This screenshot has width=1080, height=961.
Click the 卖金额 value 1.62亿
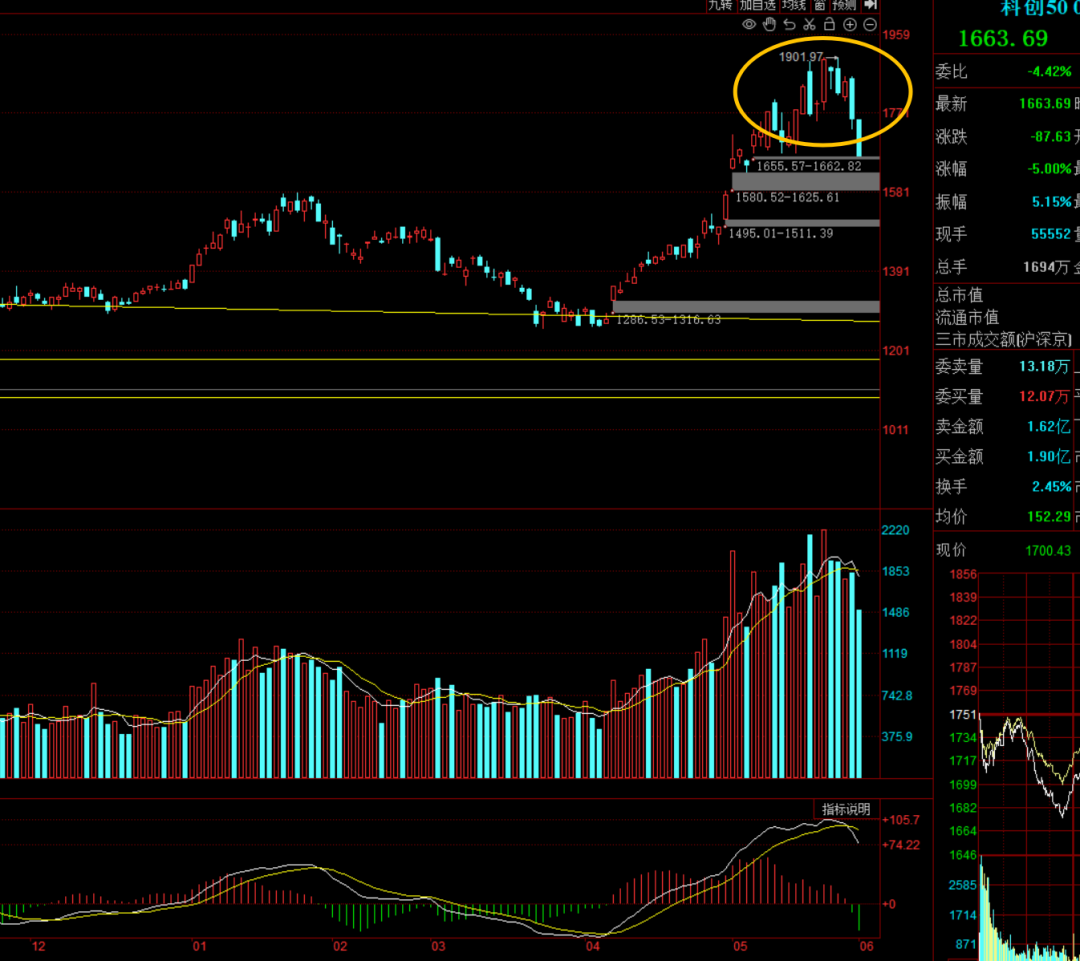[1049, 426]
